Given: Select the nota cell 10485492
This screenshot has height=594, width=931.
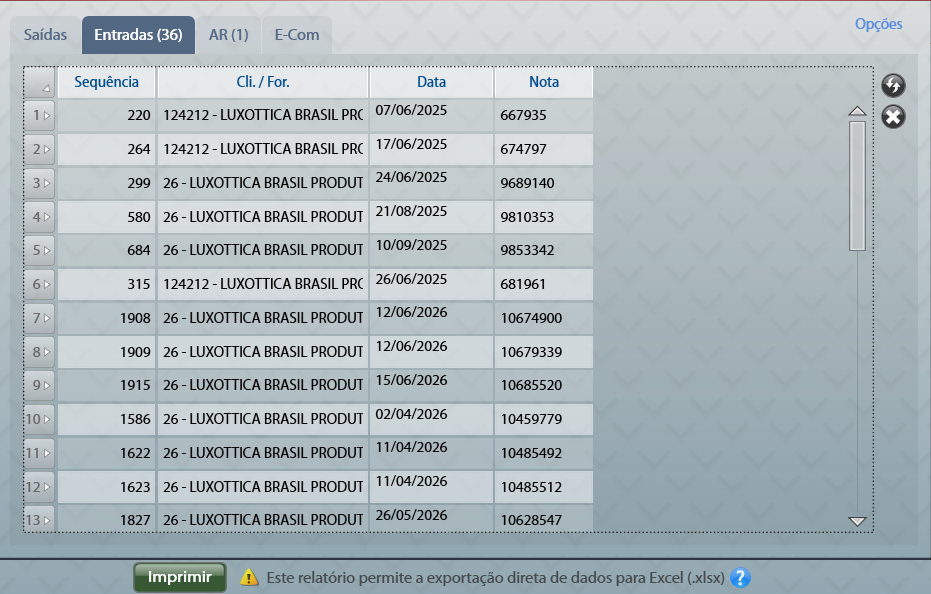Looking at the screenshot, I should 544,453.
